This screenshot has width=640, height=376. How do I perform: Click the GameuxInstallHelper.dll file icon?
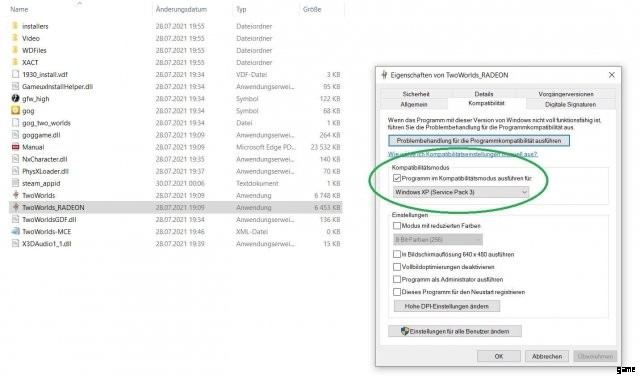15,87
